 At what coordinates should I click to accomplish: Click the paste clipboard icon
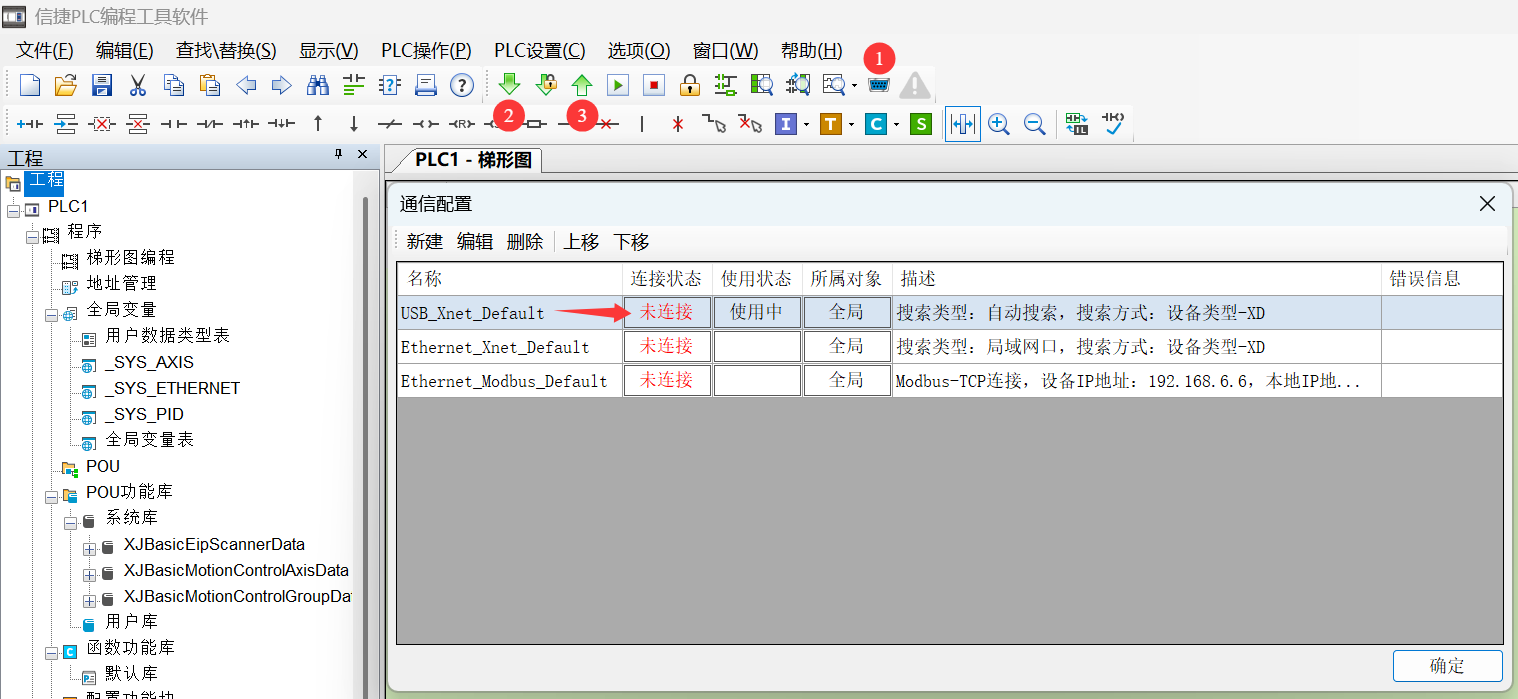point(210,85)
